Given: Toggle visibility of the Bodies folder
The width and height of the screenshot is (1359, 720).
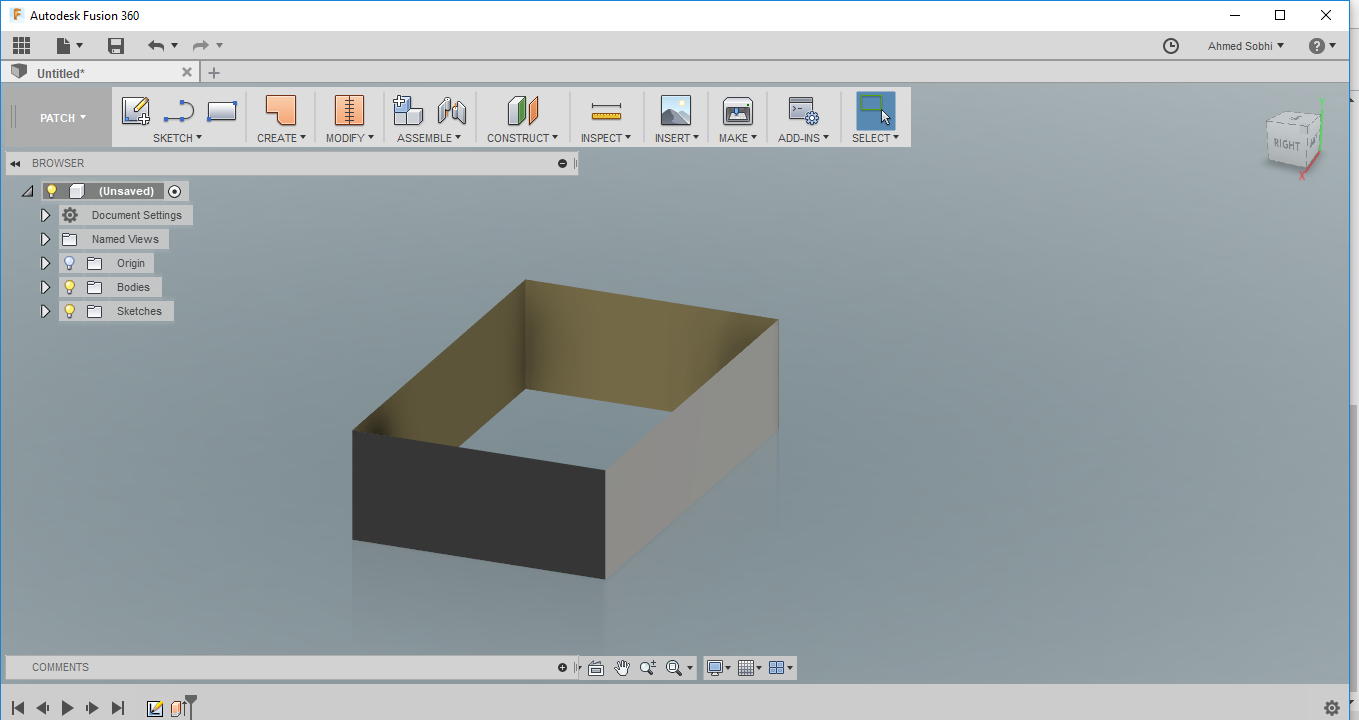Looking at the screenshot, I should pyautogui.click(x=69, y=287).
